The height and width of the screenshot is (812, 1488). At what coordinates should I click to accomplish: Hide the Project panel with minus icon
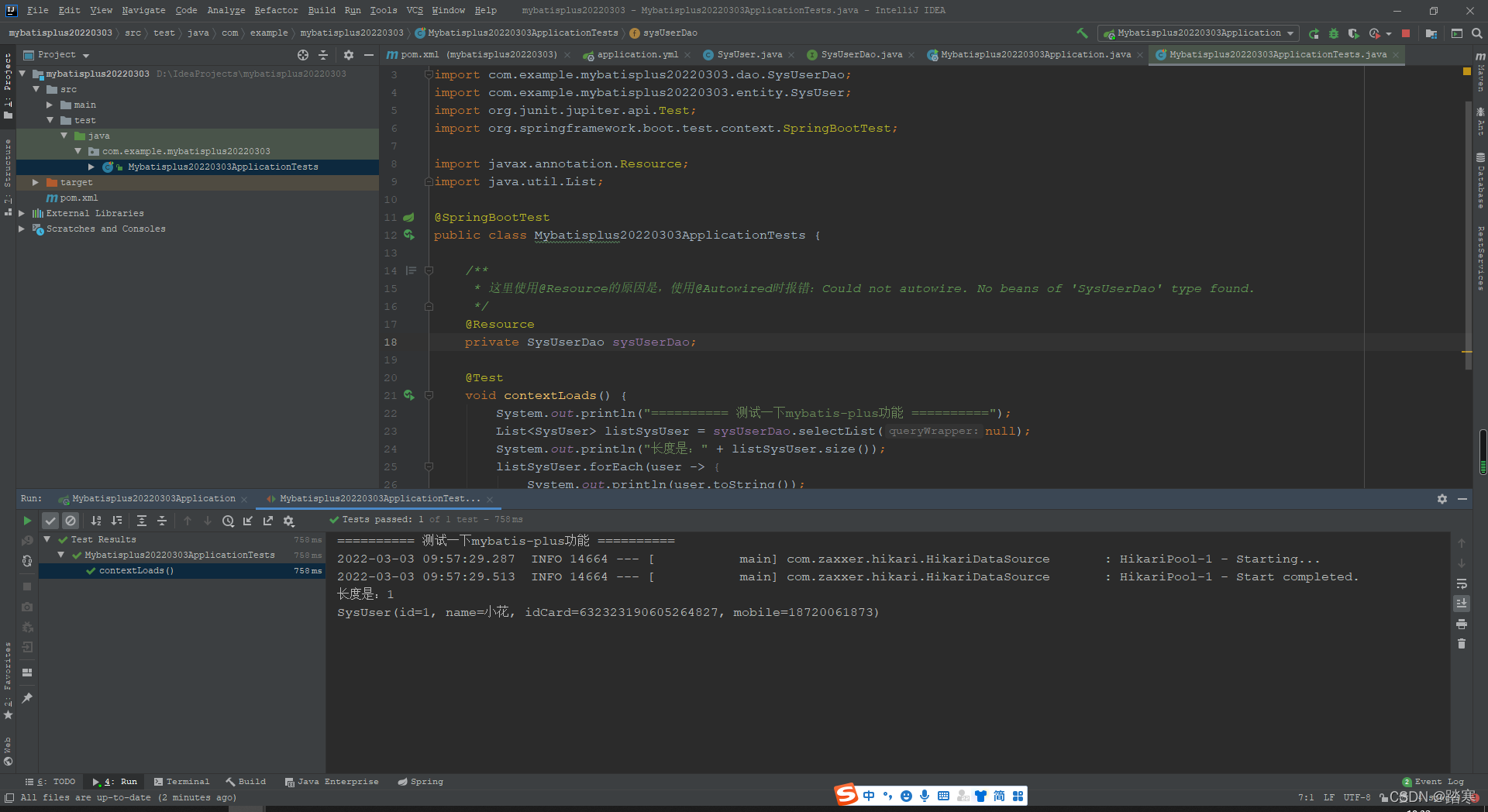point(369,55)
